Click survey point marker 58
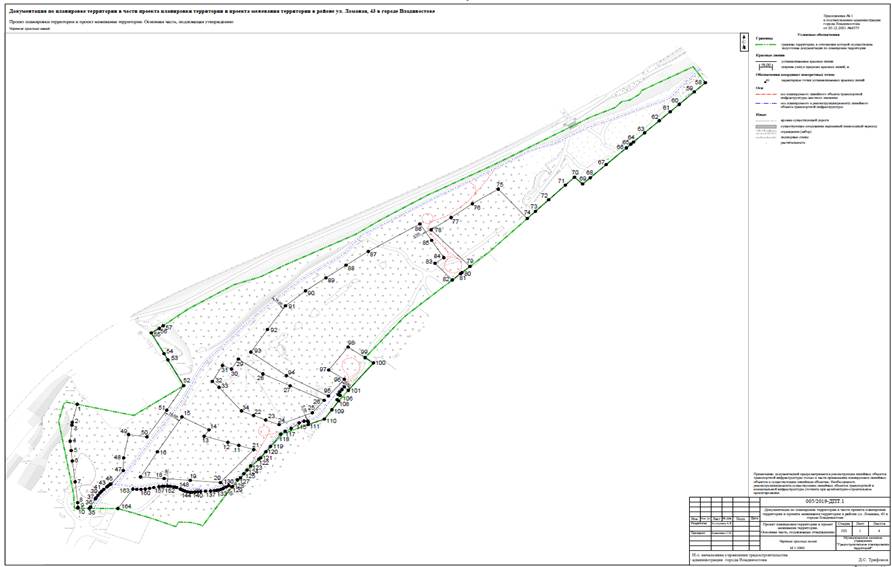This screenshot has width=892, height=567. pyautogui.click(x=704, y=84)
